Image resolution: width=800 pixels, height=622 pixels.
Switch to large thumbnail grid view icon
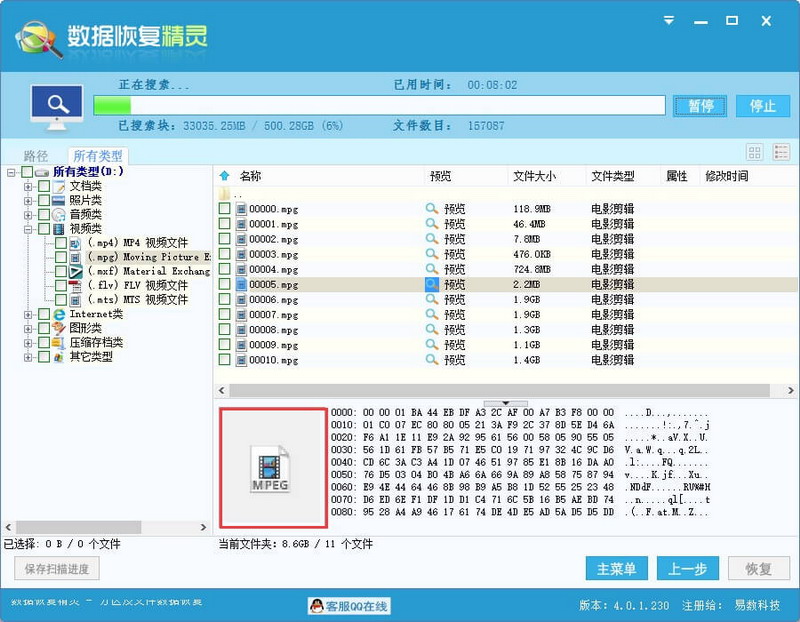[x=755, y=152]
